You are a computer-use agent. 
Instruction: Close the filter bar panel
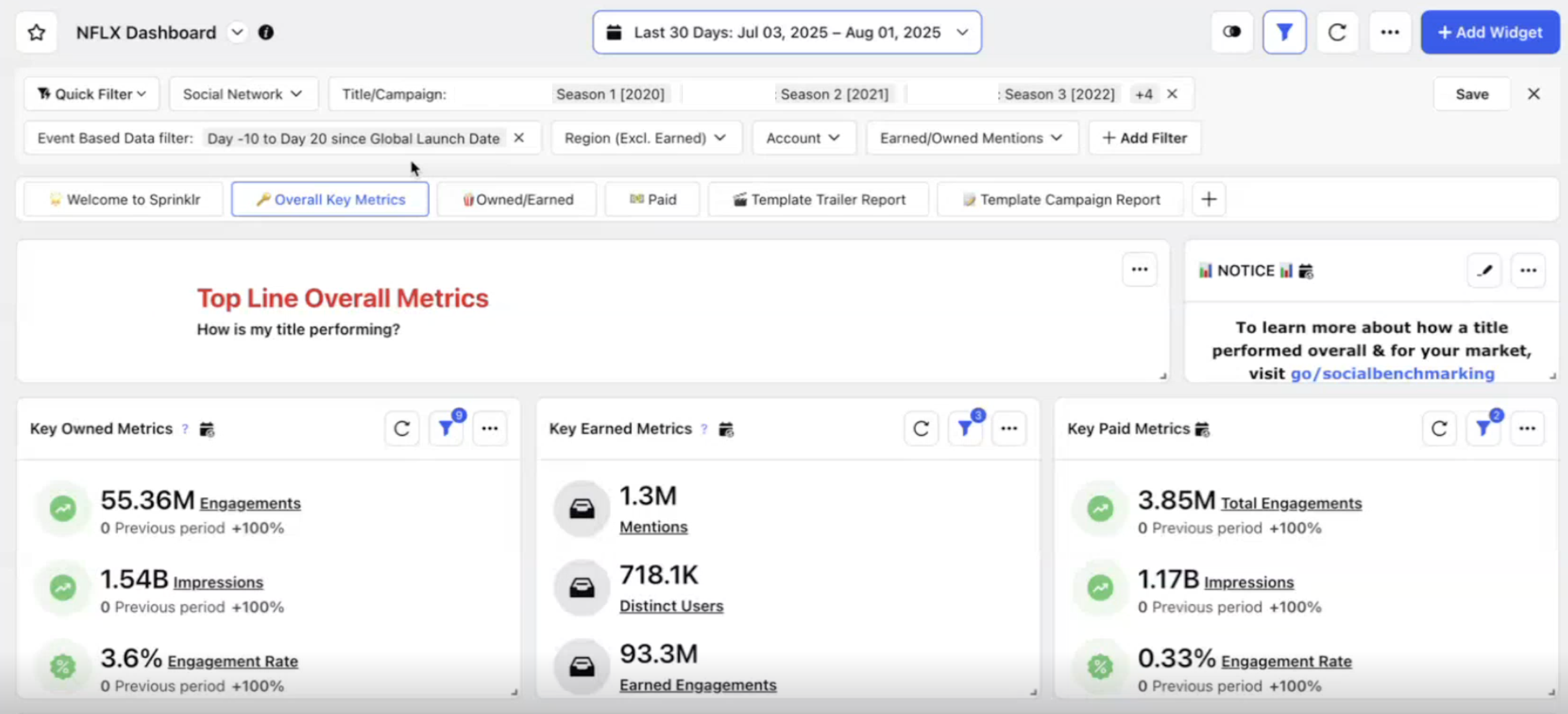tap(1533, 94)
